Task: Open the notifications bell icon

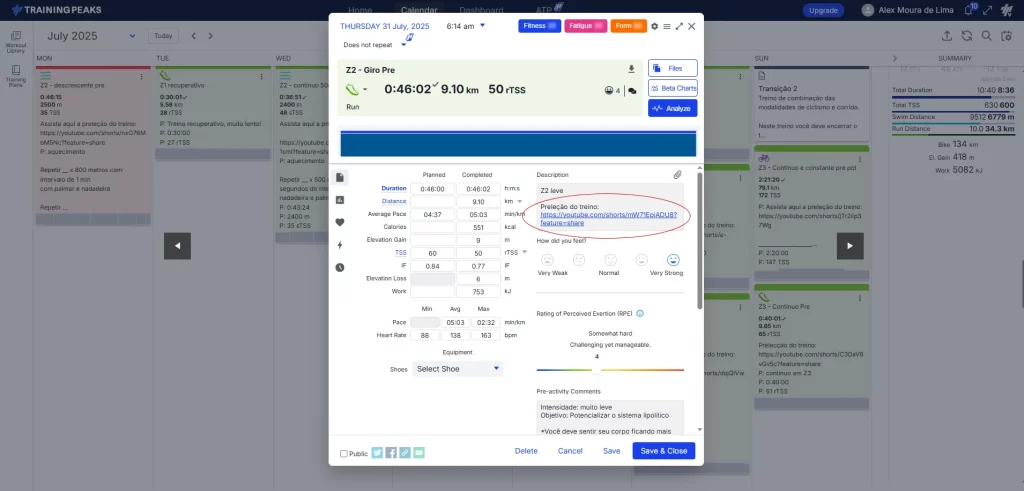Action: coord(968,10)
